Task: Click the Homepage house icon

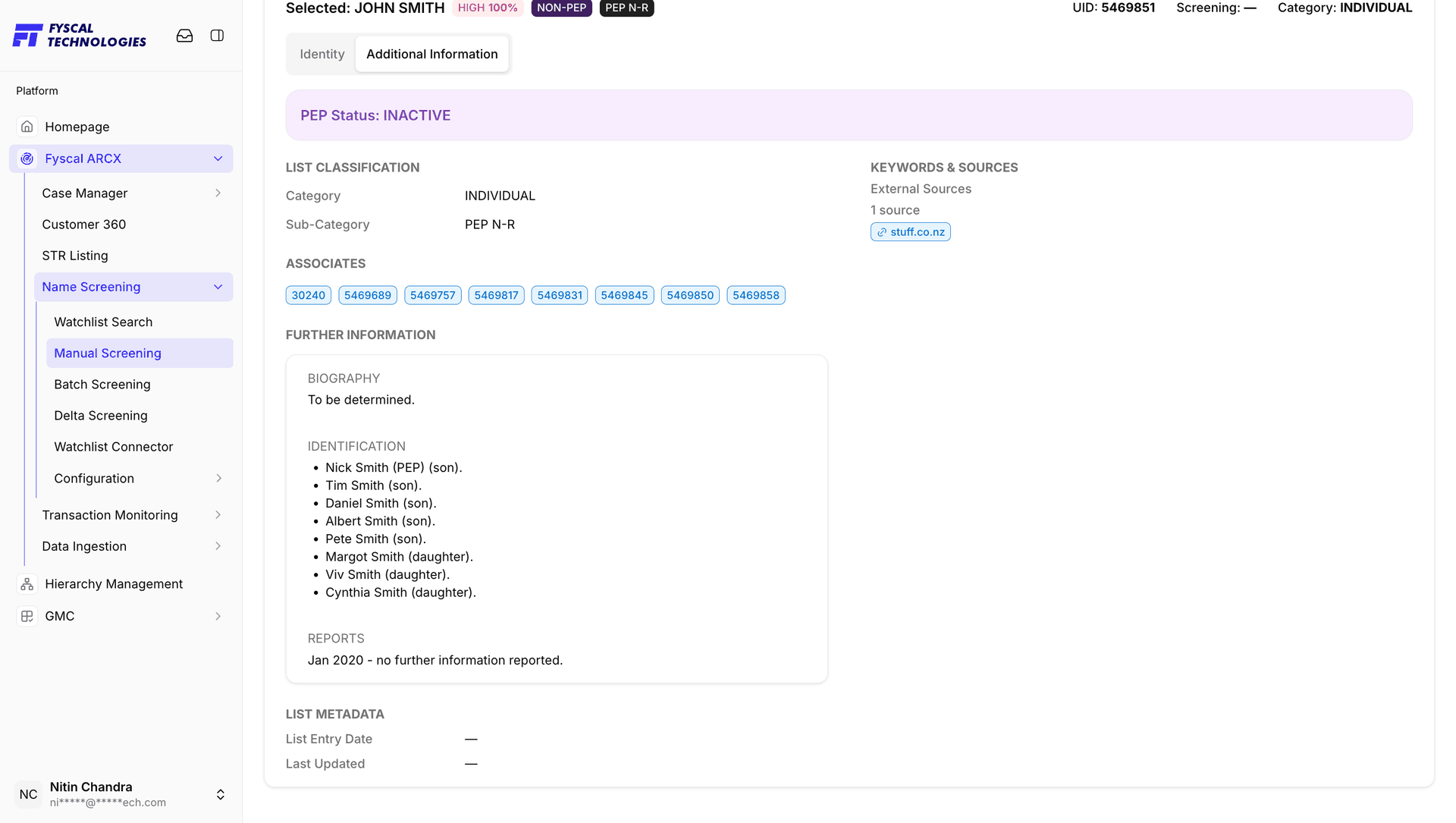Action: click(x=27, y=127)
